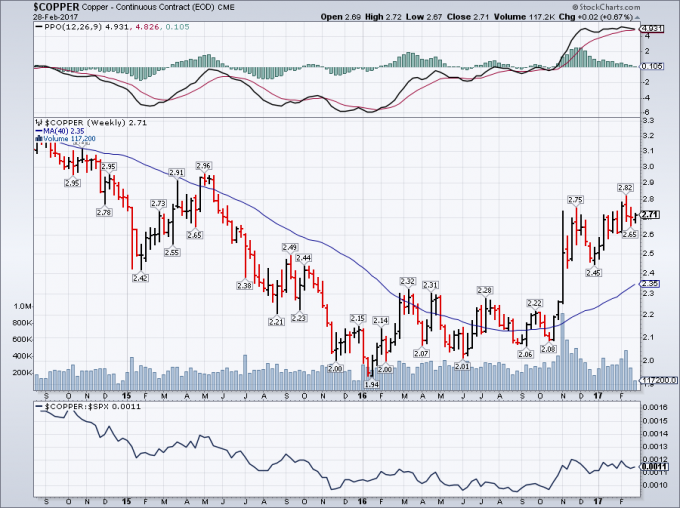Click the 200K volume axis label
Viewport: 680px width, 508px height.
point(23,372)
